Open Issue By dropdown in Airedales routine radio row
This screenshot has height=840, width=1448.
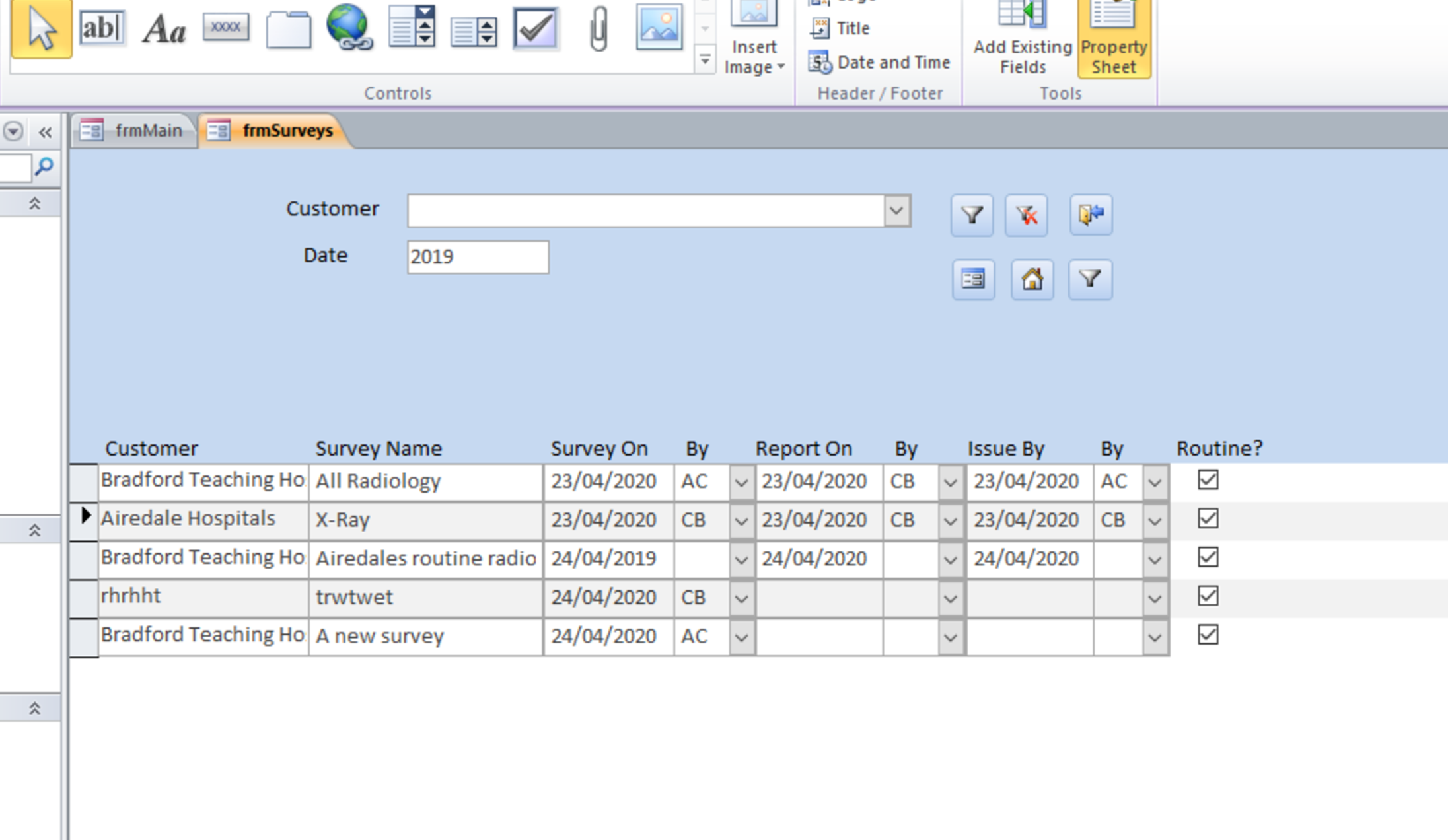pyautogui.click(x=1155, y=559)
